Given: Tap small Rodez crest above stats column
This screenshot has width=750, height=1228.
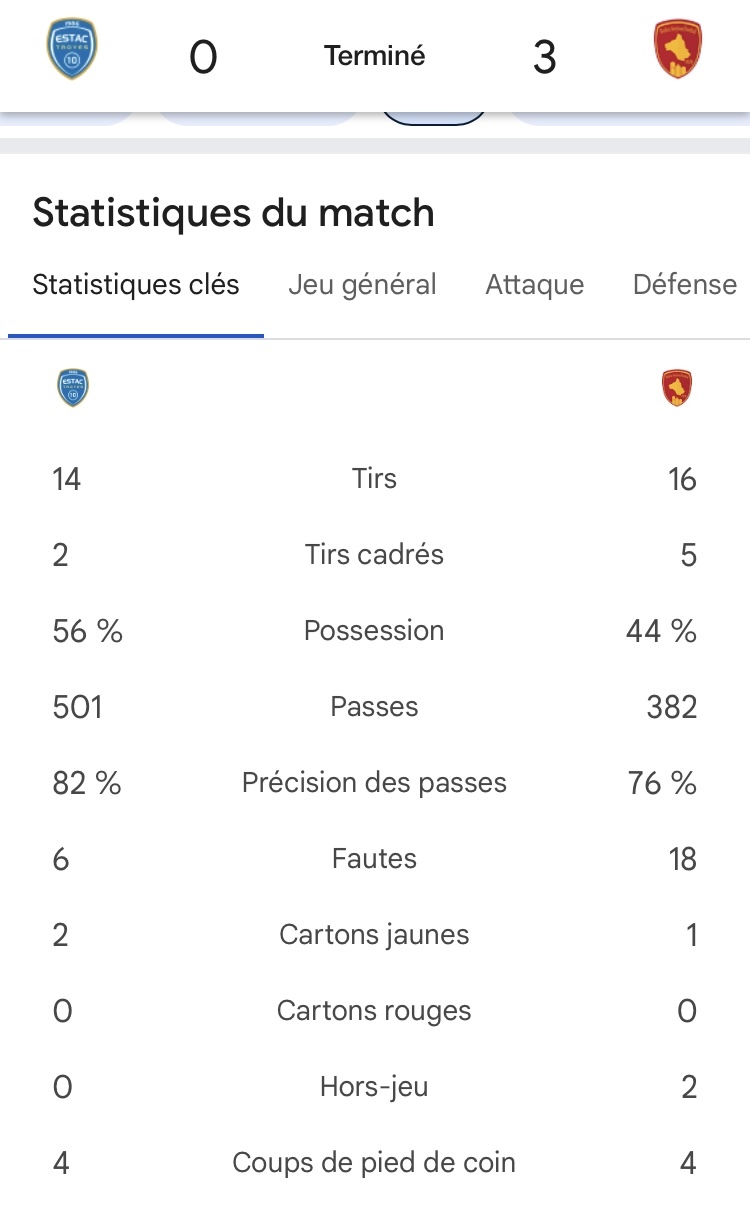Looking at the screenshot, I should pos(677,388).
